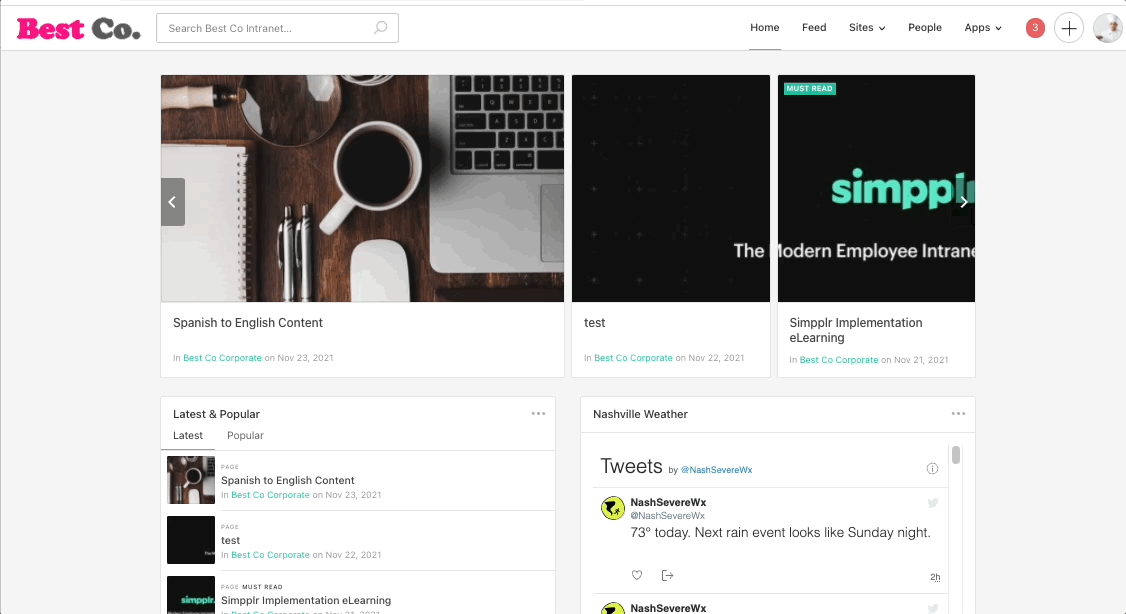Click NashSevereWx avatar on first tweet
This screenshot has height=614, width=1126.
point(613,508)
